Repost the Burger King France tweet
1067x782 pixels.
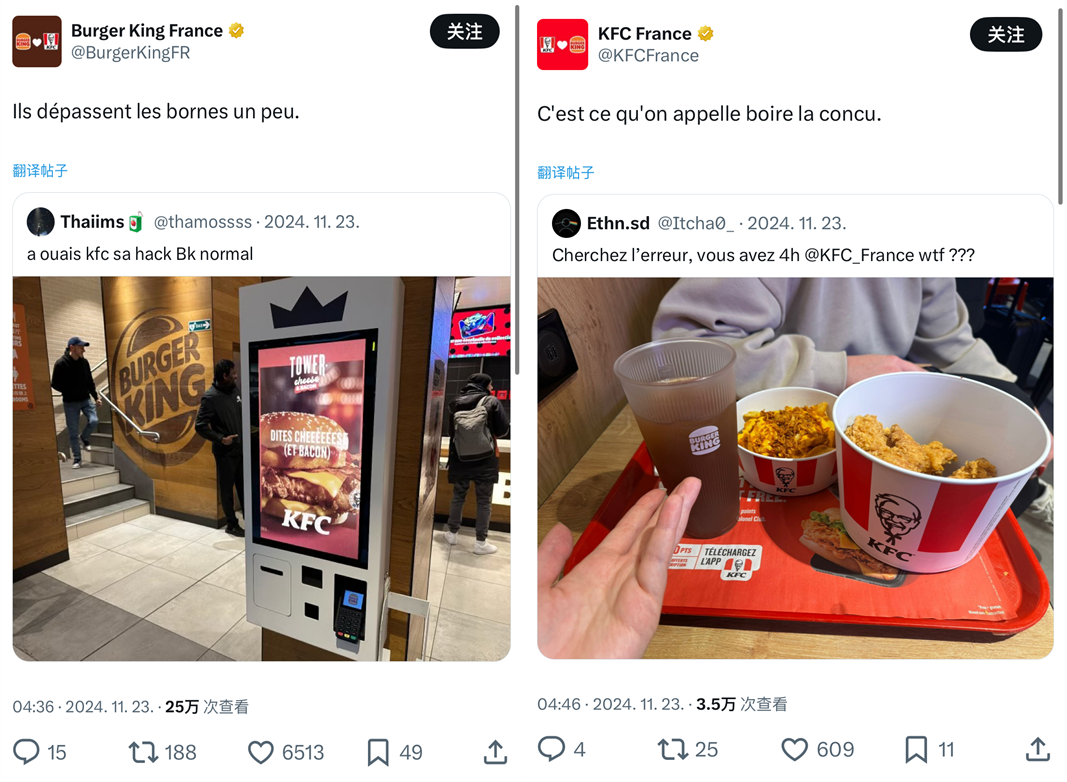click(143, 752)
